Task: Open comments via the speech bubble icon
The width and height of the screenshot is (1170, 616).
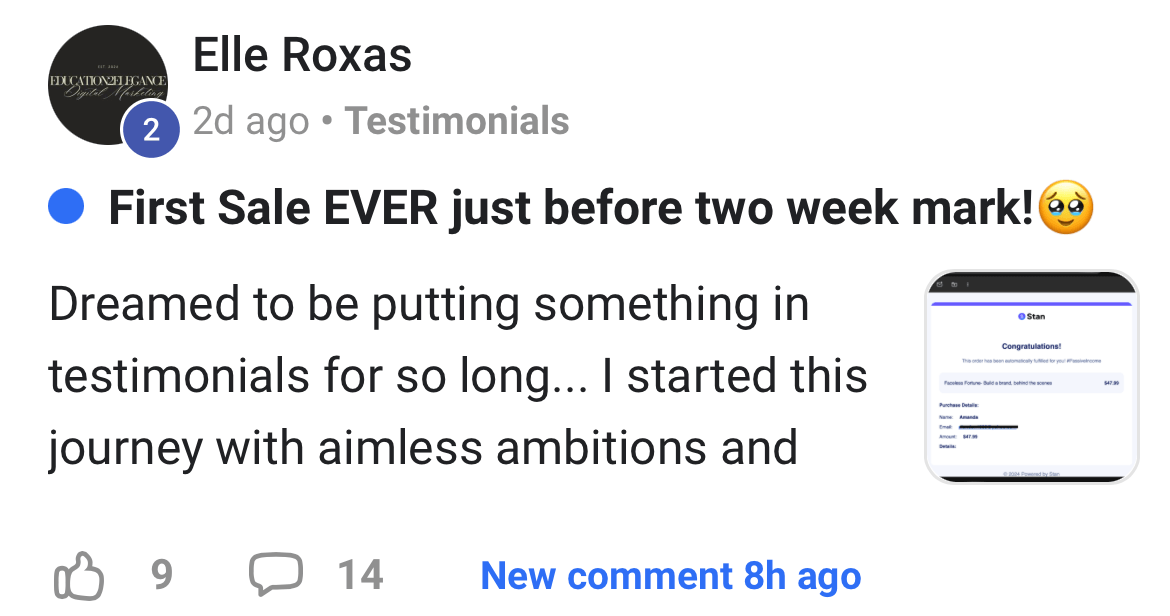Action: 275,575
